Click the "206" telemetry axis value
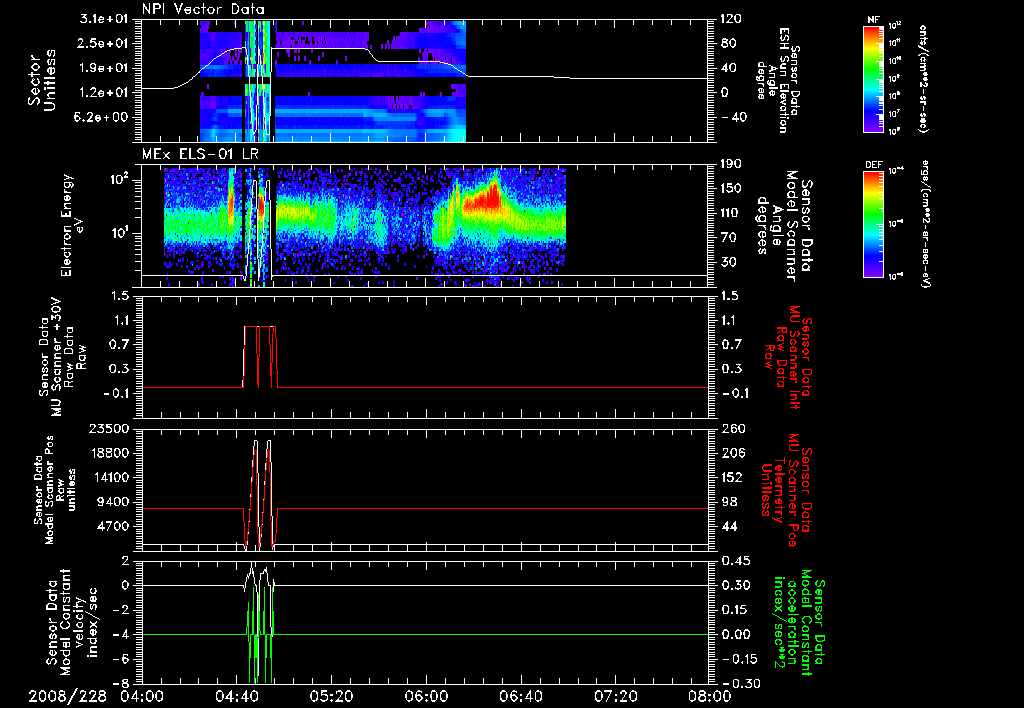This screenshot has height=708, width=1024. click(731, 453)
